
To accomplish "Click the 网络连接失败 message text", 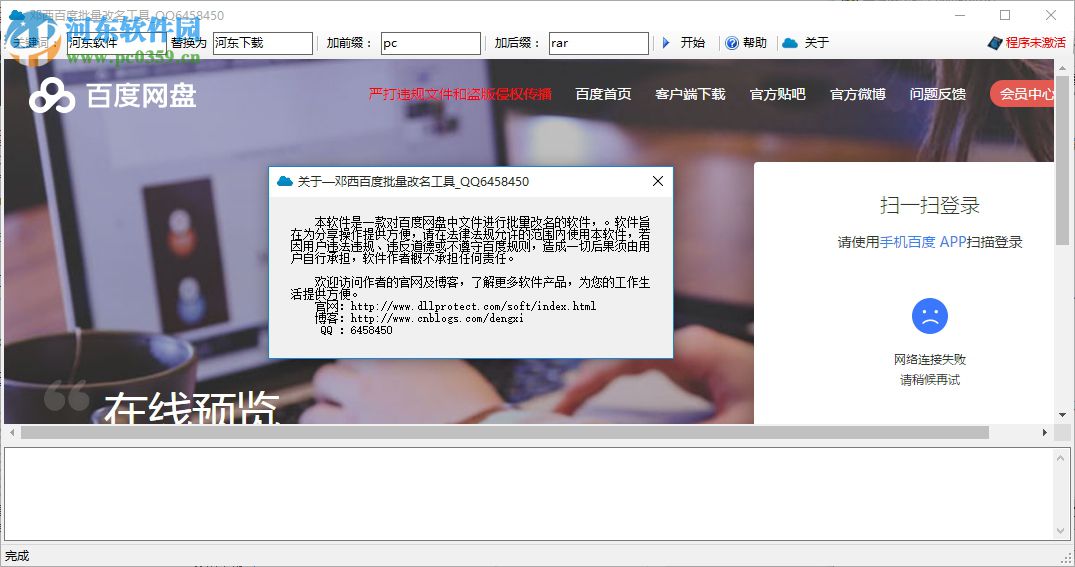I will 930,359.
